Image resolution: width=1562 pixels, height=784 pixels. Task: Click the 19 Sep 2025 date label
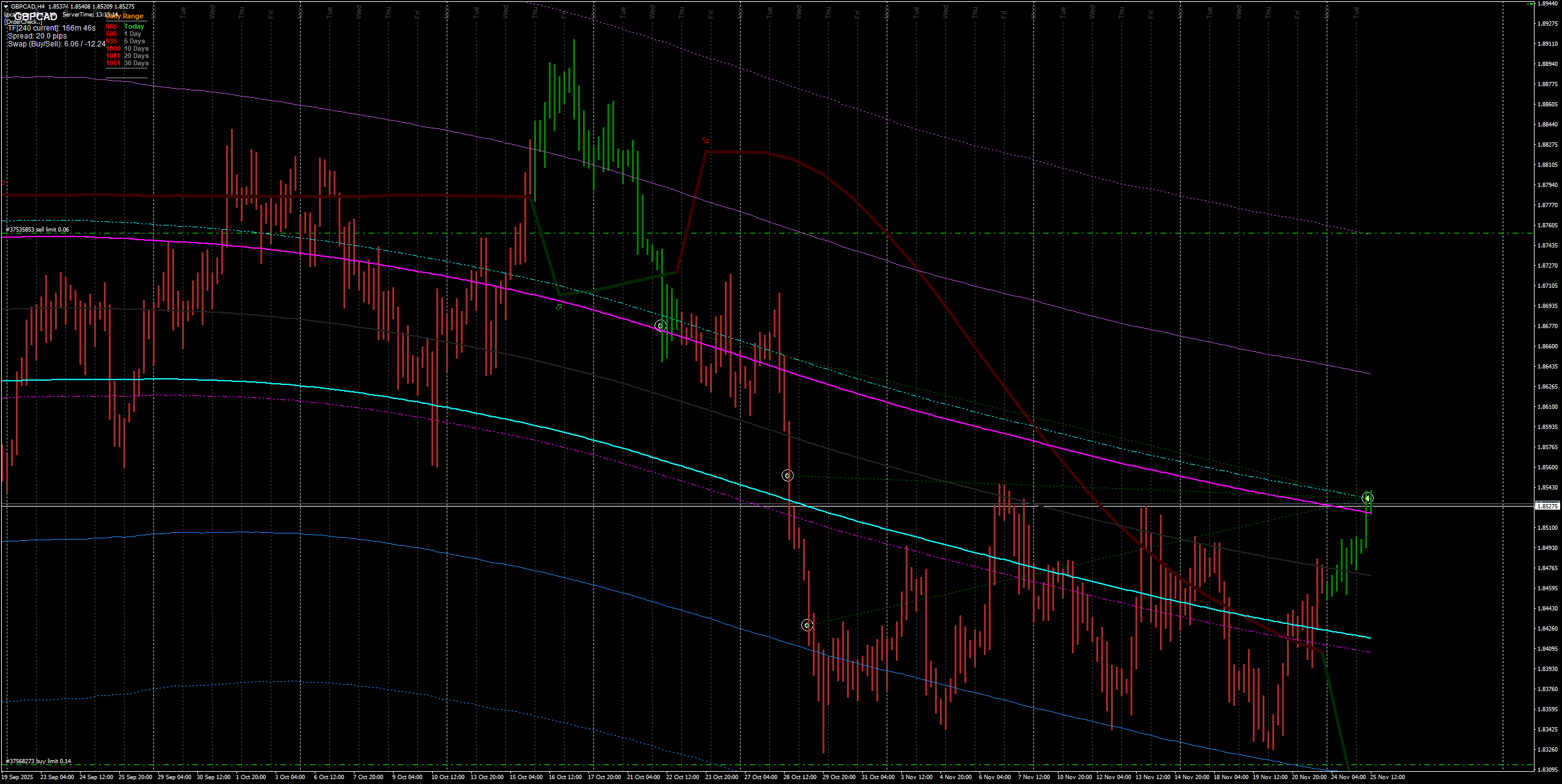pyautogui.click(x=17, y=777)
